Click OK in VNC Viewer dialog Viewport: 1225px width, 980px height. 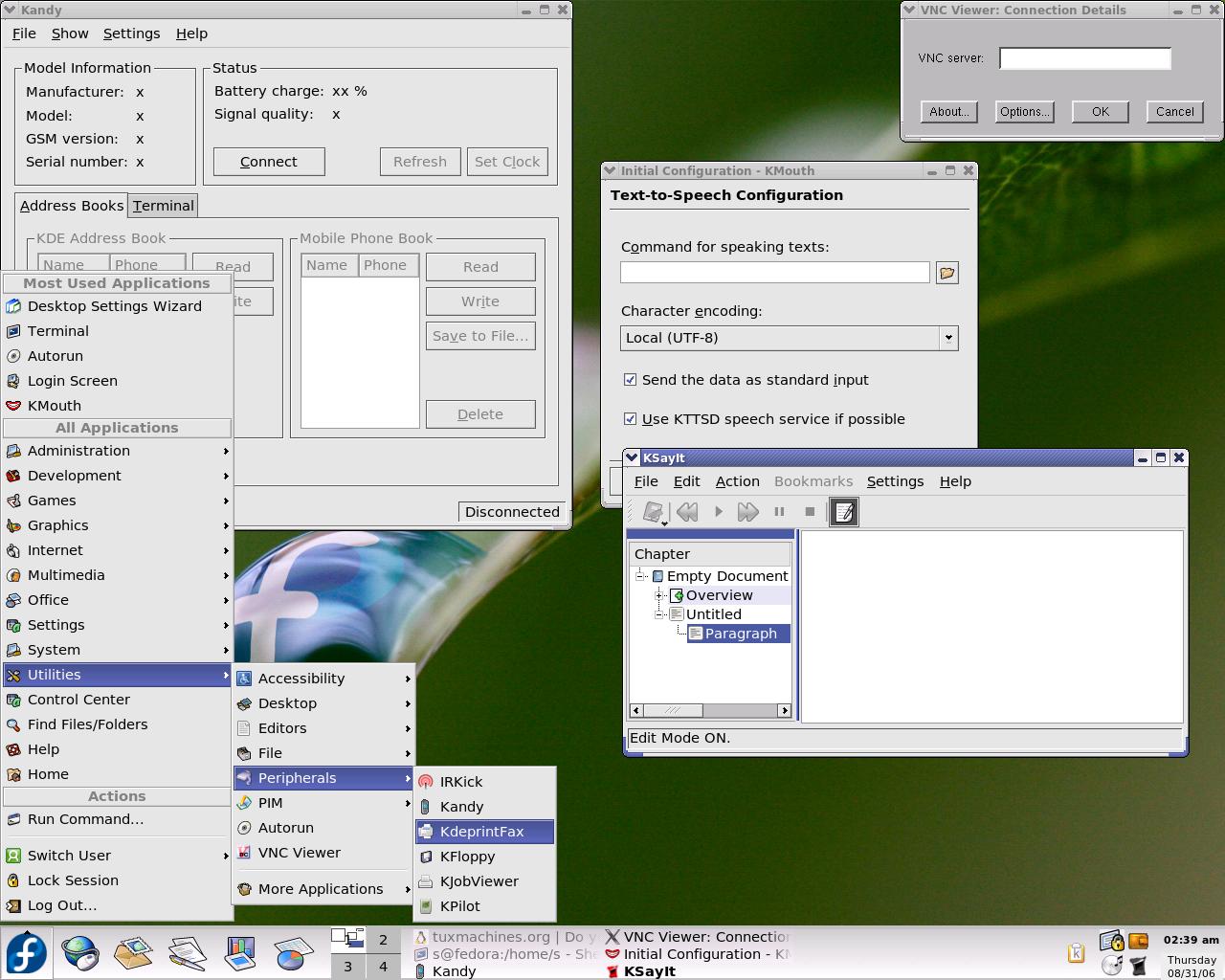(x=1101, y=112)
